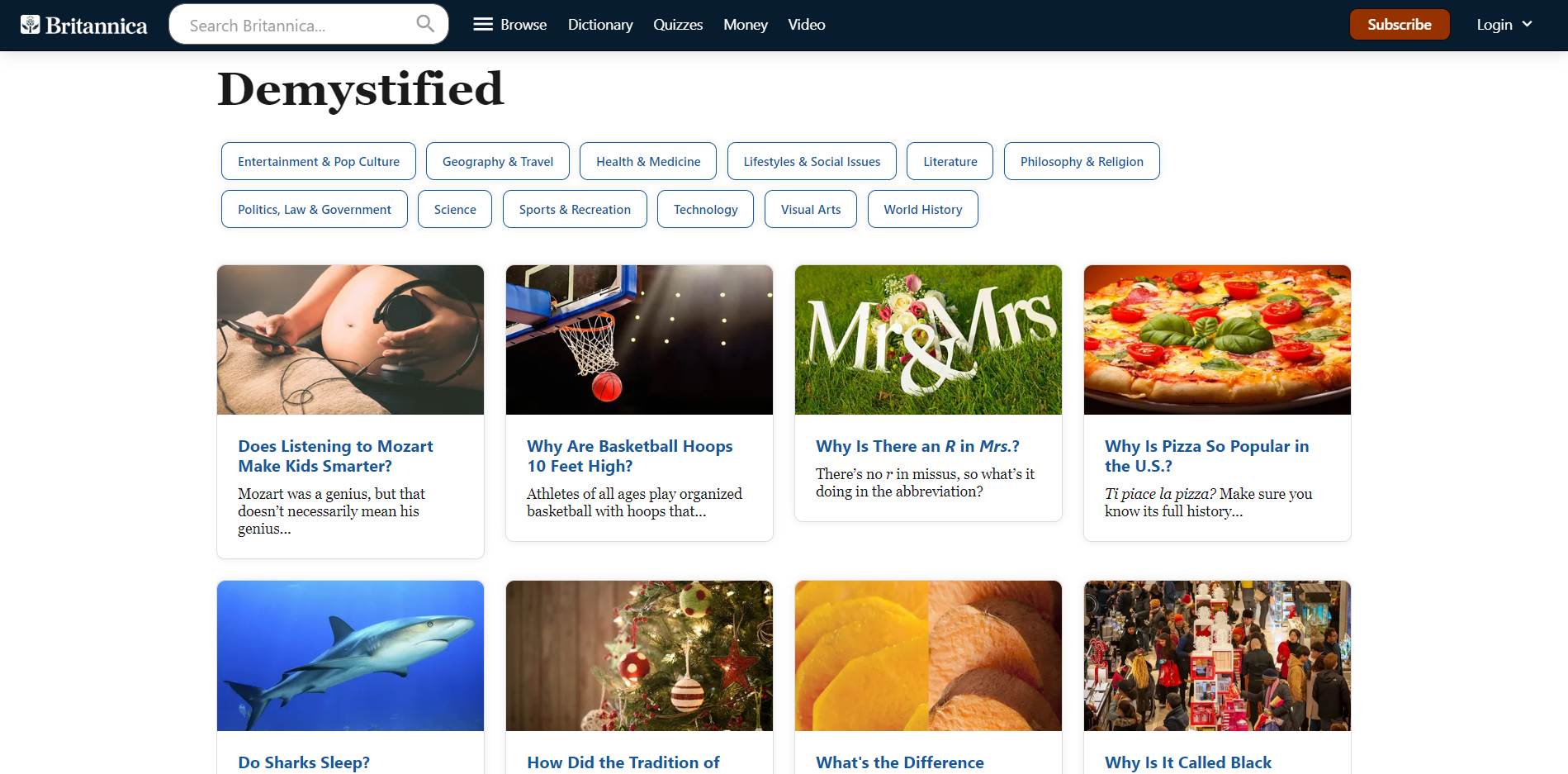This screenshot has width=1568, height=774.
Task: Filter by Entertainment & Pop Culture
Action: [x=319, y=161]
